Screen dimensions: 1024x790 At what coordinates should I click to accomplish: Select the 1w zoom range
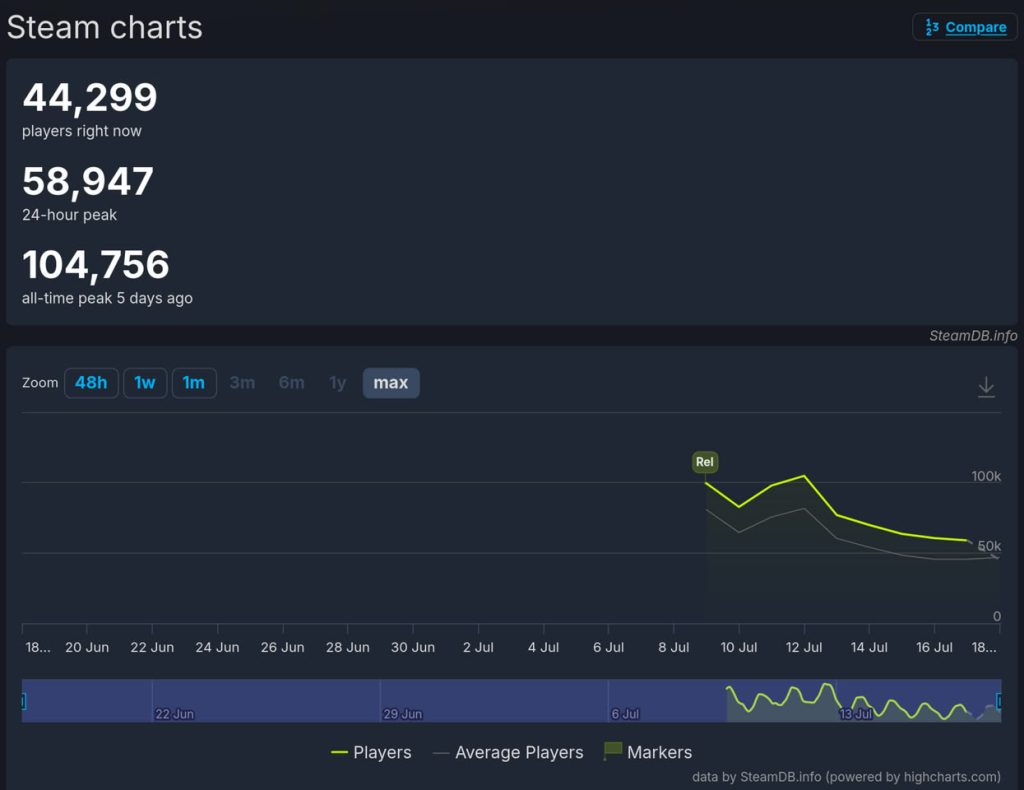point(144,383)
